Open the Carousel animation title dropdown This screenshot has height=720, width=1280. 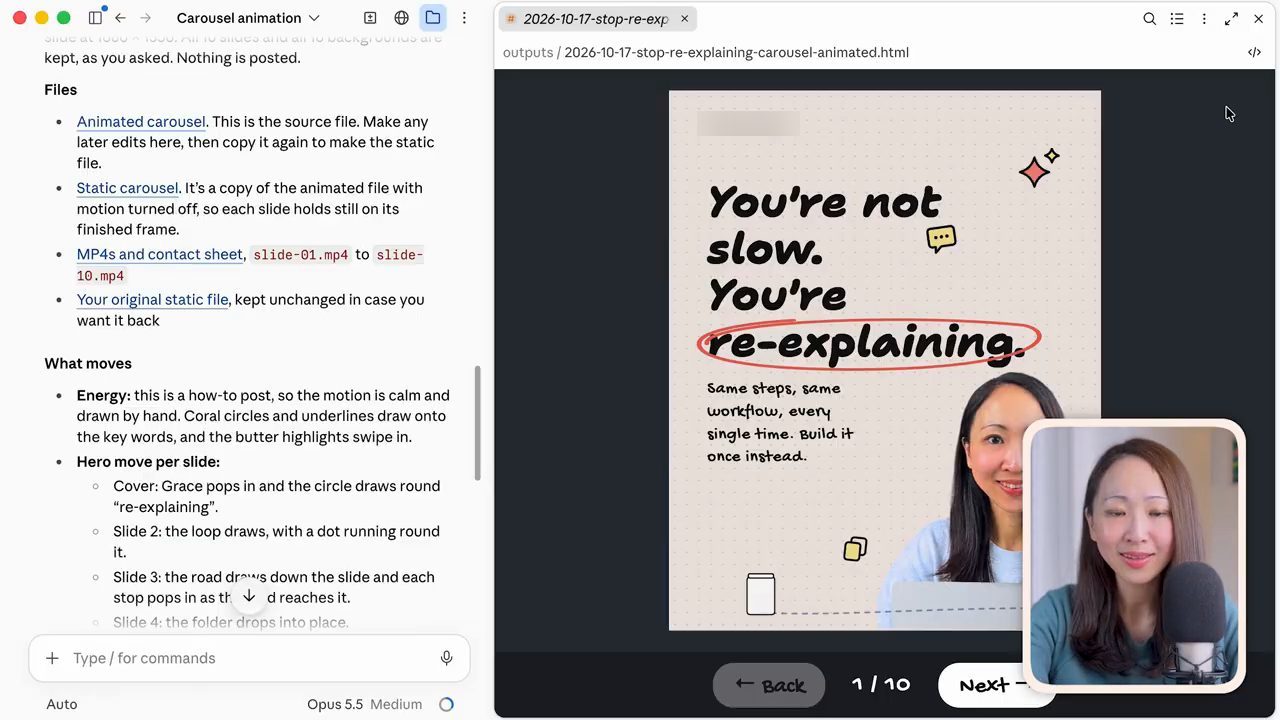pyautogui.click(x=248, y=18)
